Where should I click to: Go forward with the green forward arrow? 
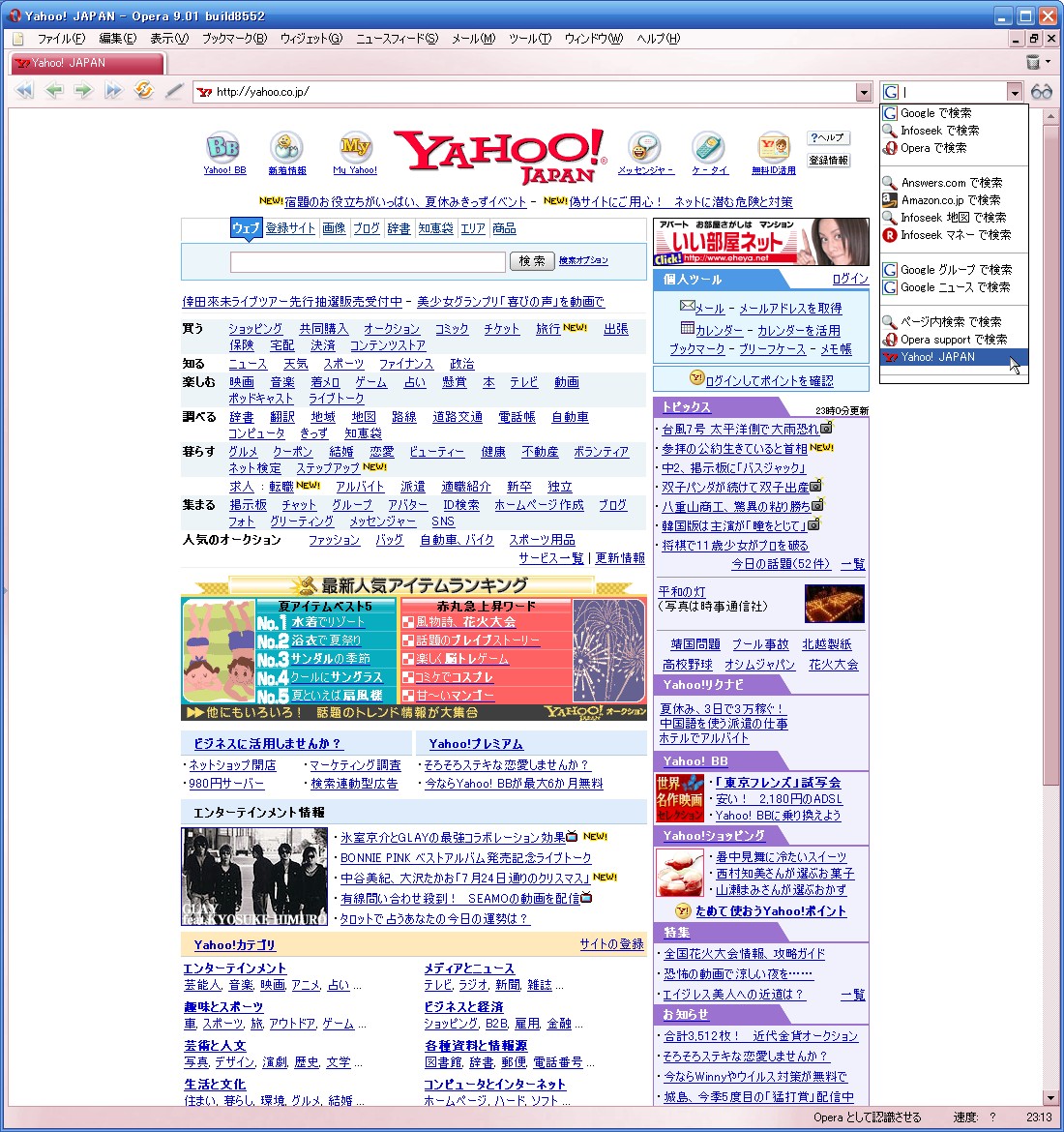point(84,91)
